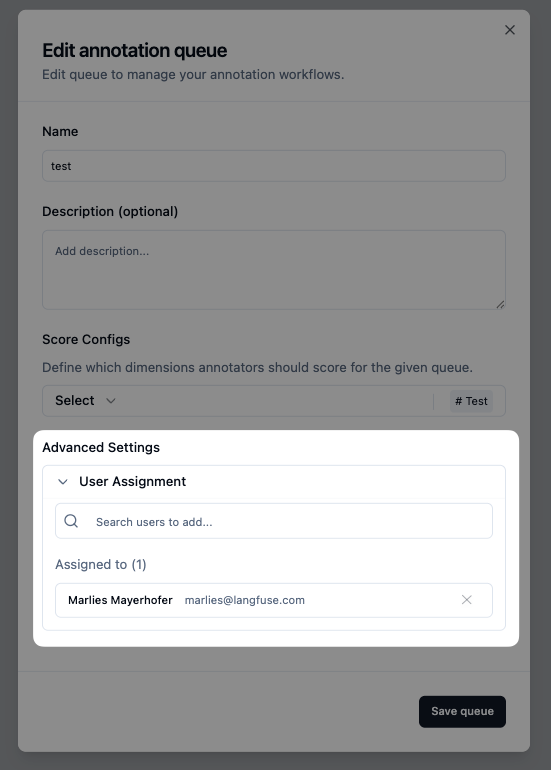Save the queue with Save queue button
The width and height of the screenshot is (551, 770).
point(462,712)
